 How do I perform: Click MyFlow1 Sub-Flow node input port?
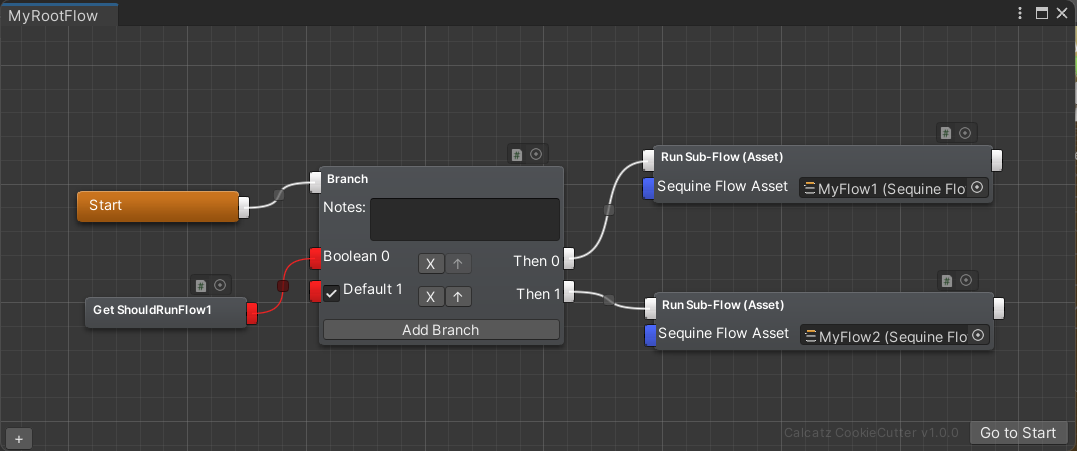coord(648,161)
